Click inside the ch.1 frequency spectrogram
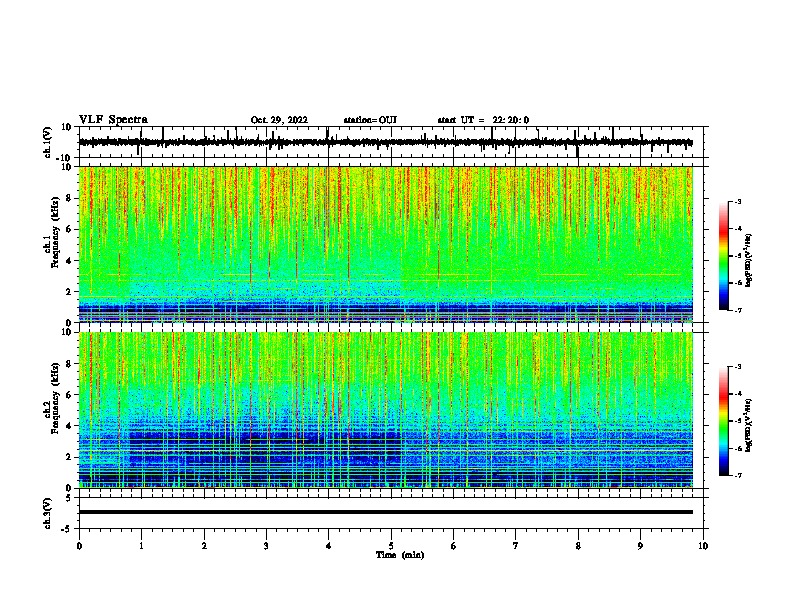Screen dimensions: 792x612 386,244
